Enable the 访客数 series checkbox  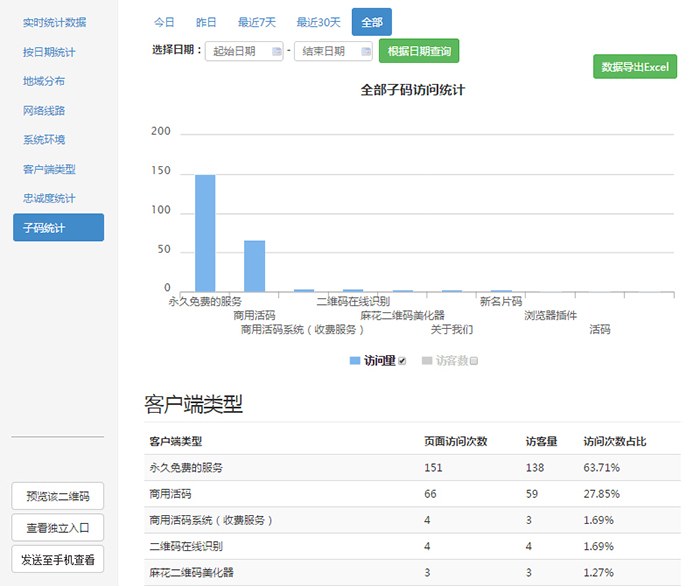pos(474,361)
